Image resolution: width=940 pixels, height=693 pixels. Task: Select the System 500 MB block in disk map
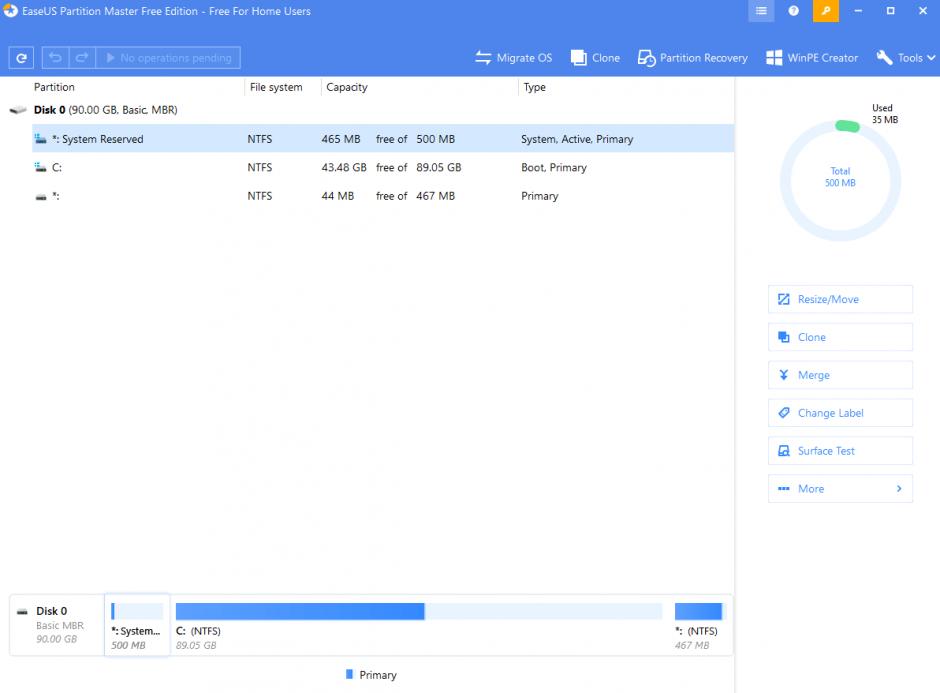(x=137, y=625)
